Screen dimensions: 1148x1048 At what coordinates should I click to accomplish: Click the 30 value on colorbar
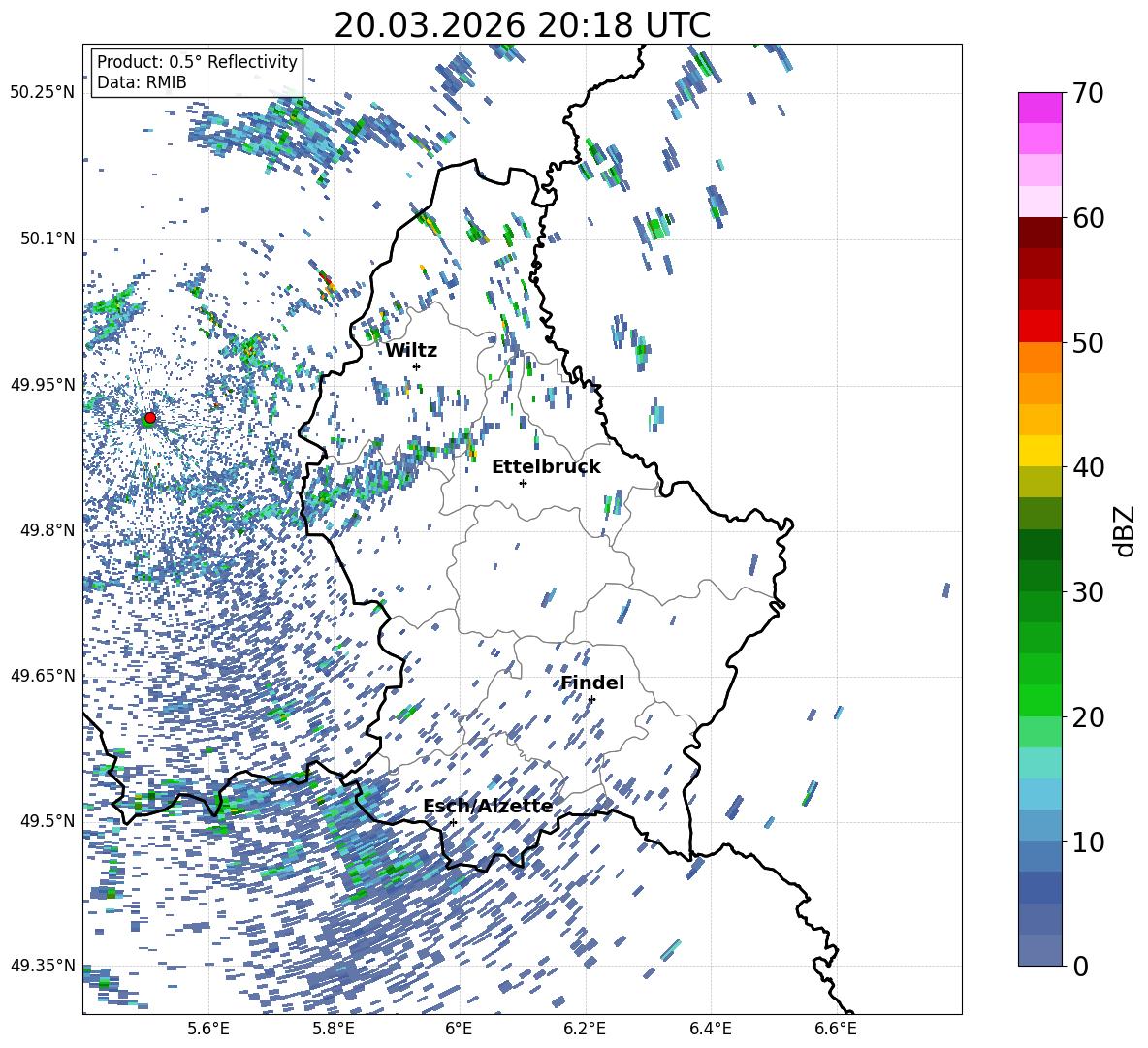(x=1089, y=592)
